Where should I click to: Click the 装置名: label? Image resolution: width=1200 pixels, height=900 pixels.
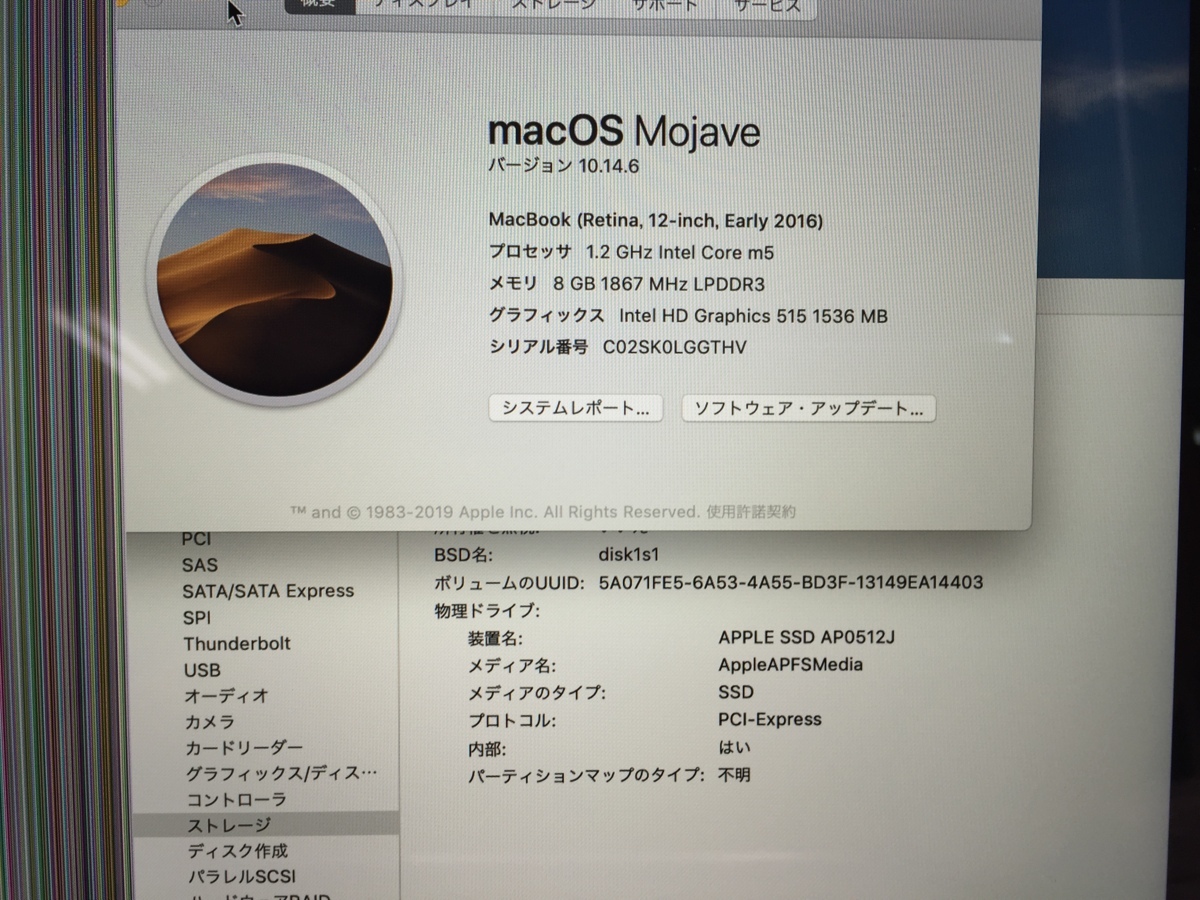pos(495,638)
